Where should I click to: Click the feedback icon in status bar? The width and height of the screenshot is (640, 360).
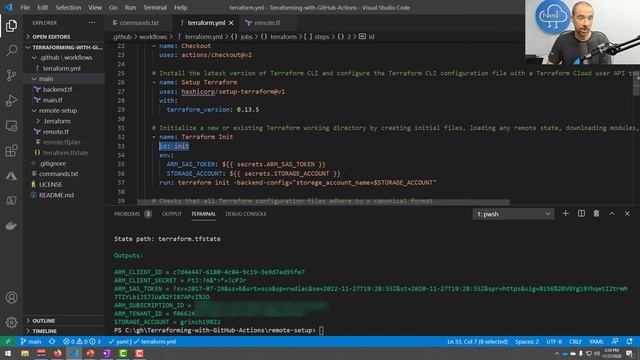pos(615,341)
